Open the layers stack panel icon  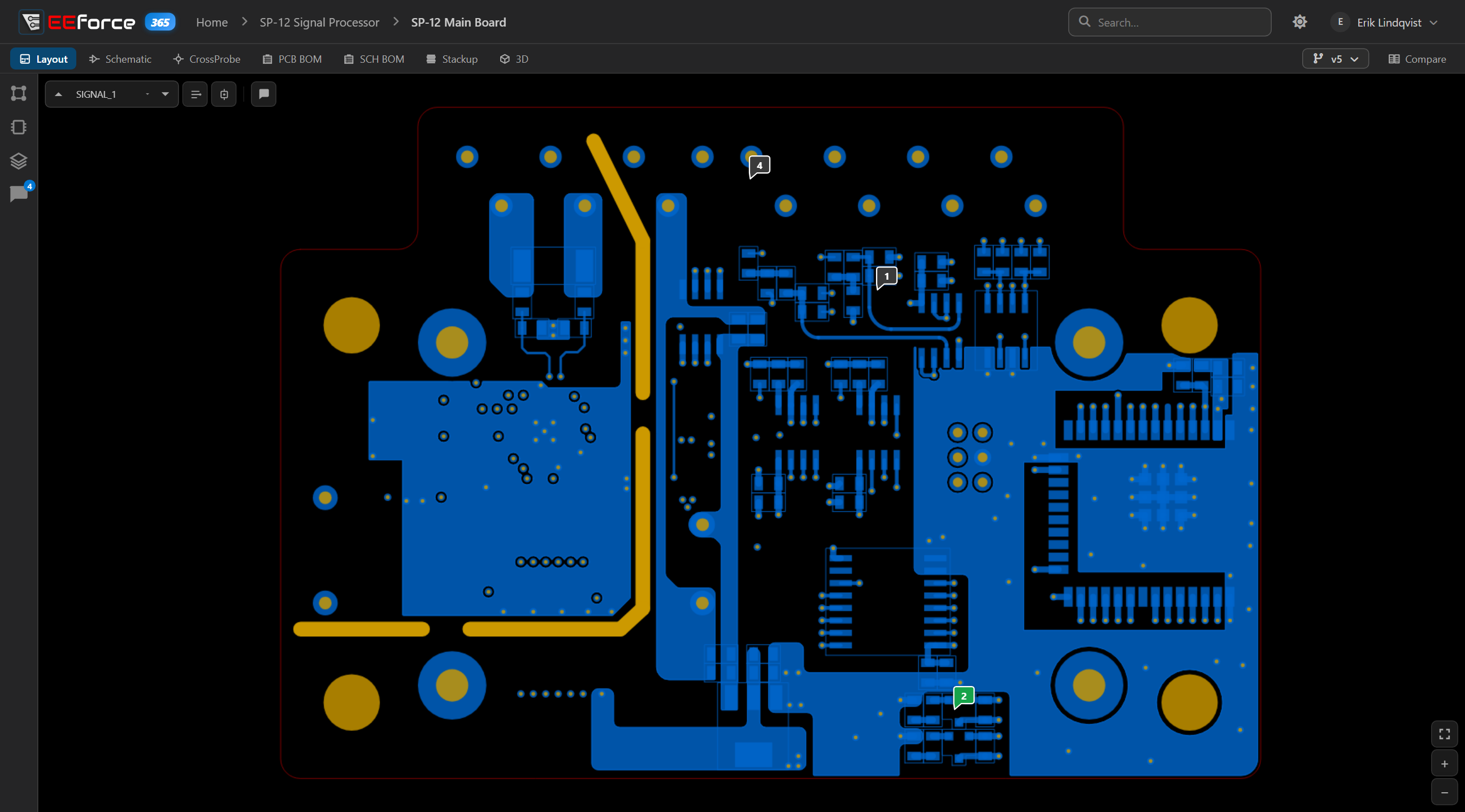pos(19,161)
